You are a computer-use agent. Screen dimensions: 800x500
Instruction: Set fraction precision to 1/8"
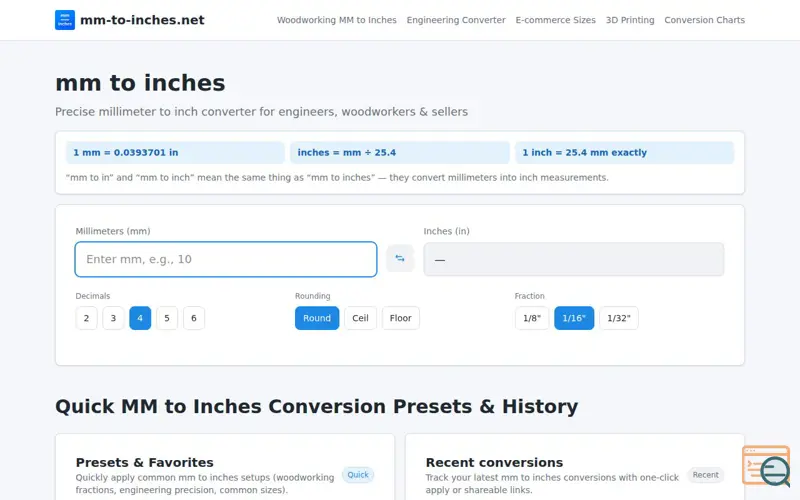click(532, 318)
